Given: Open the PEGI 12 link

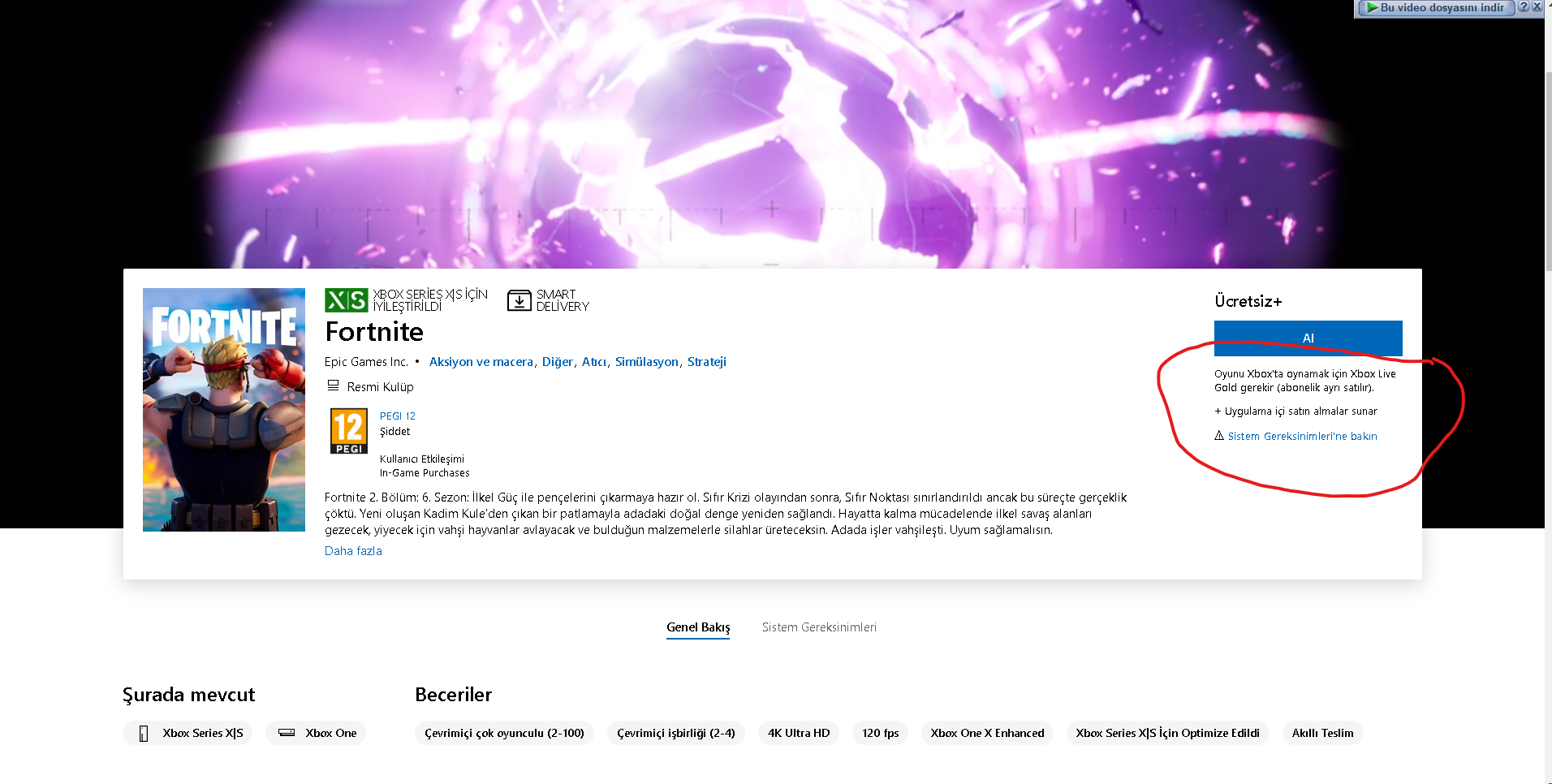Looking at the screenshot, I should tap(398, 416).
